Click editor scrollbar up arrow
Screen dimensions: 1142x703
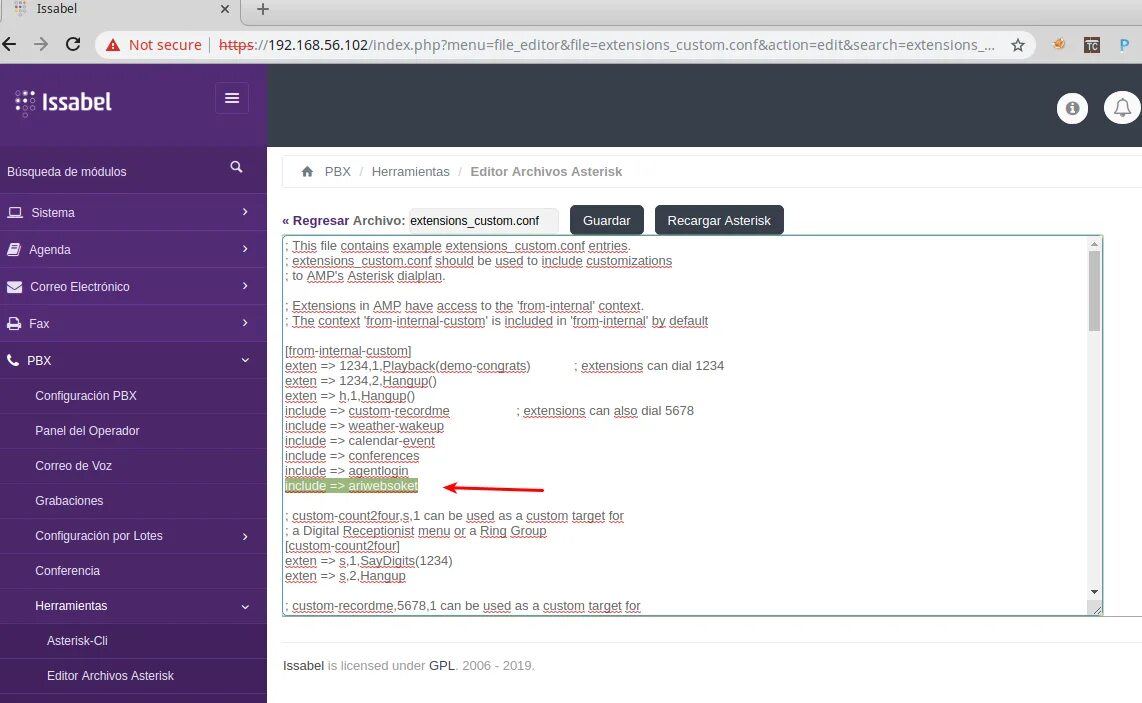pyautogui.click(x=1094, y=244)
